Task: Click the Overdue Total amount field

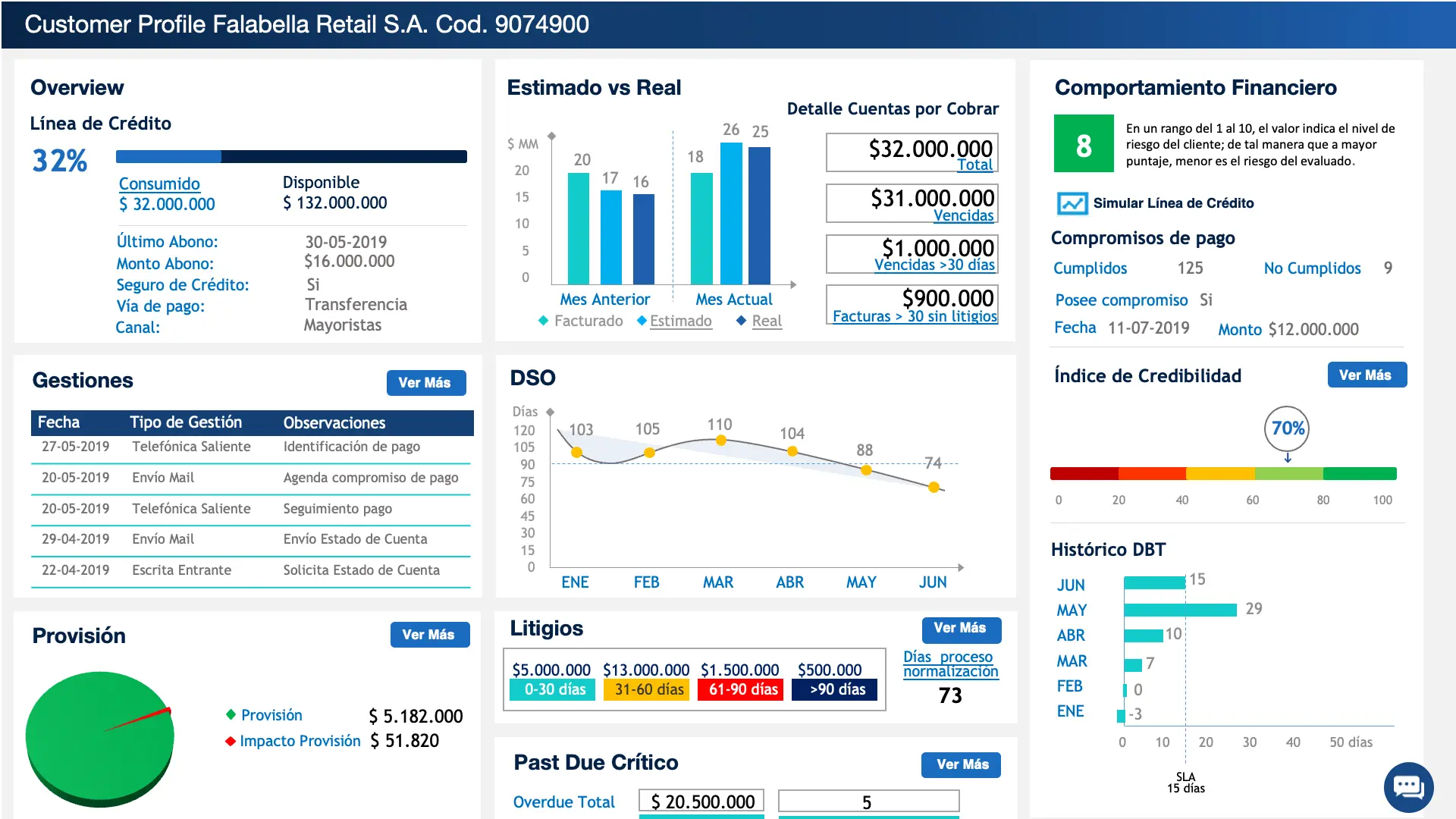Action: tap(701, 802)
